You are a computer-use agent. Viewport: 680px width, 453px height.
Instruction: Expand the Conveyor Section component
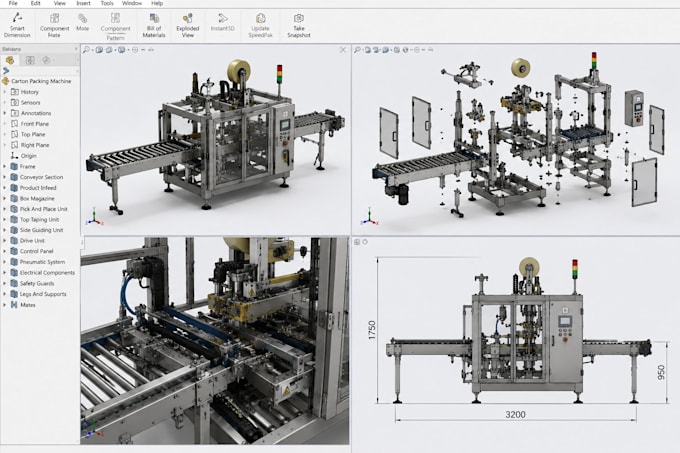5,177
